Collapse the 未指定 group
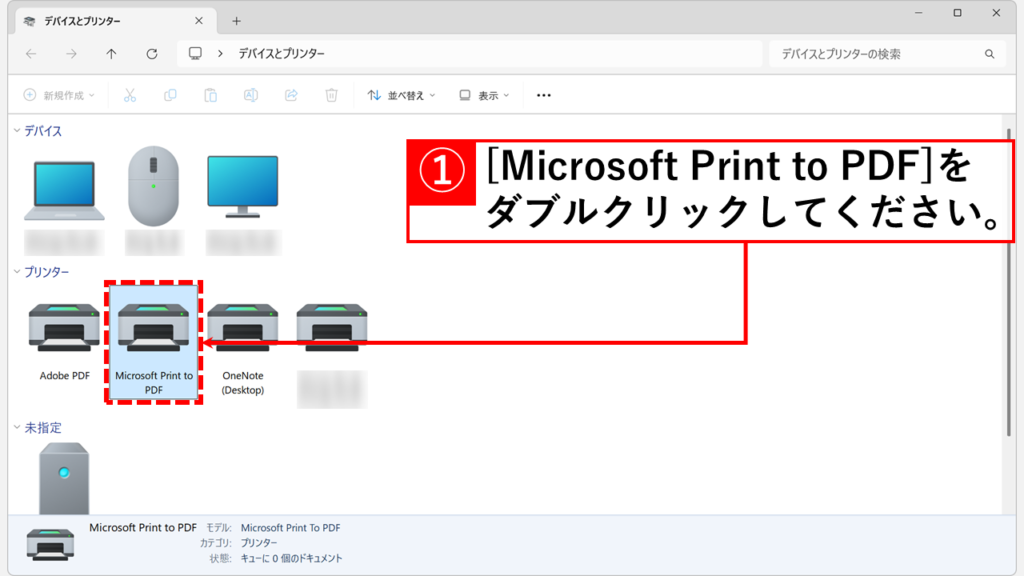The height and width of the screenshot is (576, 1024). point(17,428)
